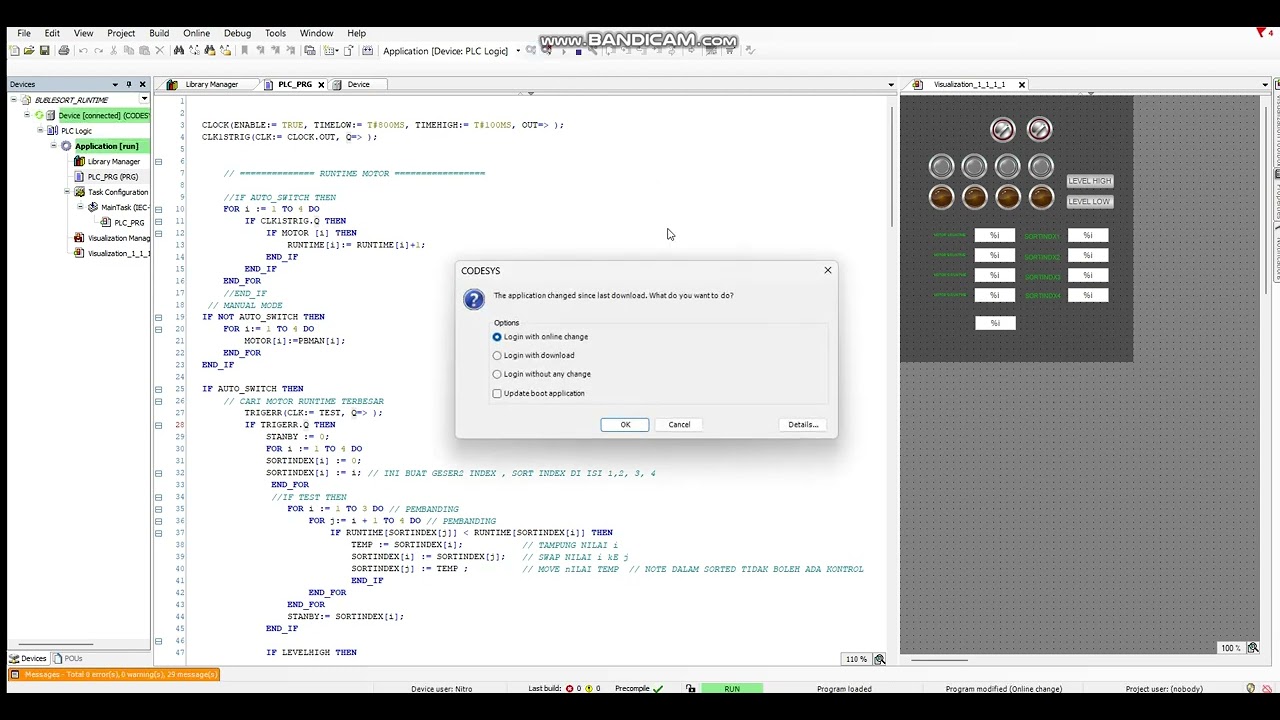Open the Debug menu
This screenshot has height=720, width=1280.
coord(237,33)
